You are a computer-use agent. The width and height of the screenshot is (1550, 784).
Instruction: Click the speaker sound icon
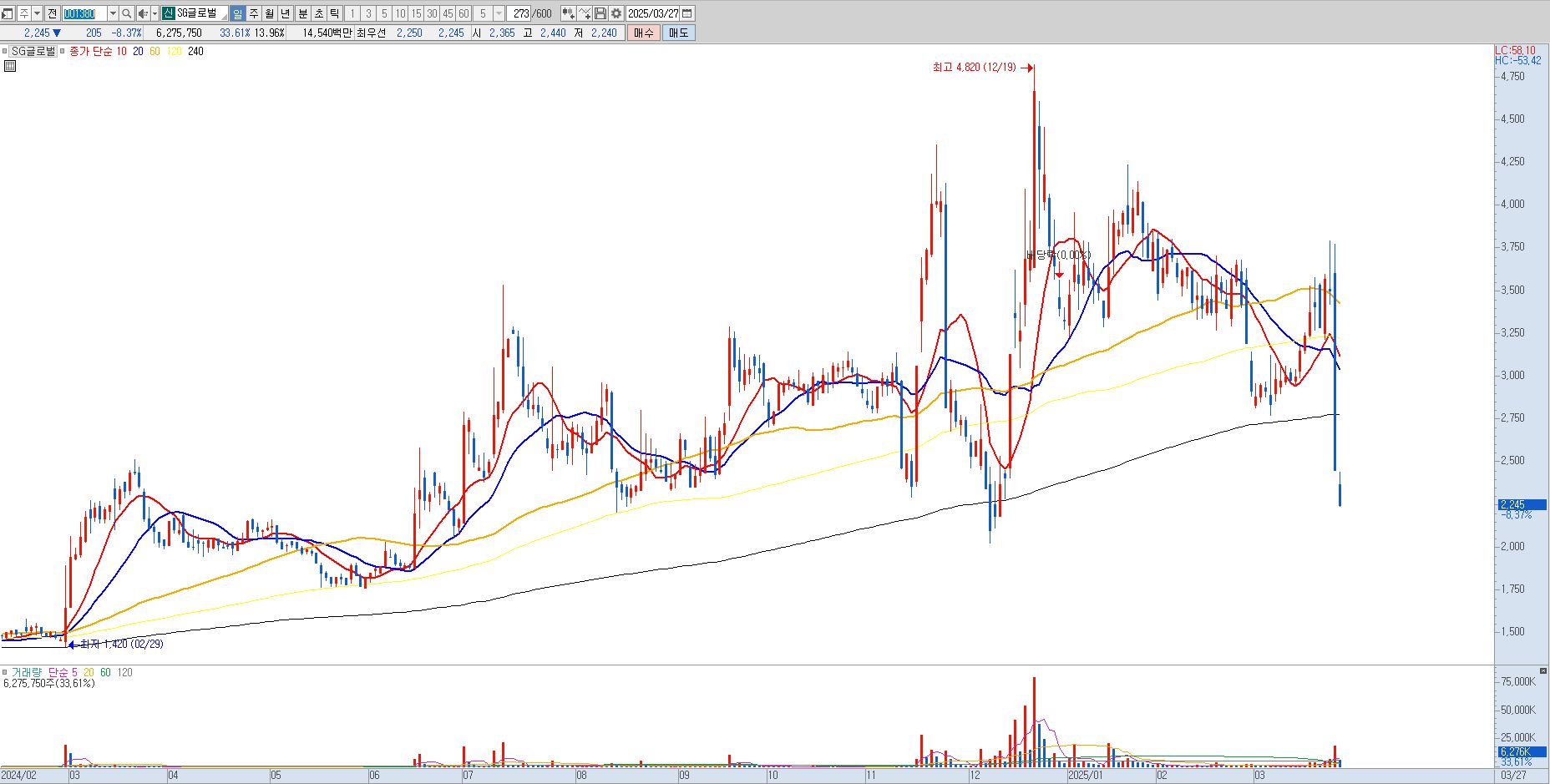coord(143,13)
